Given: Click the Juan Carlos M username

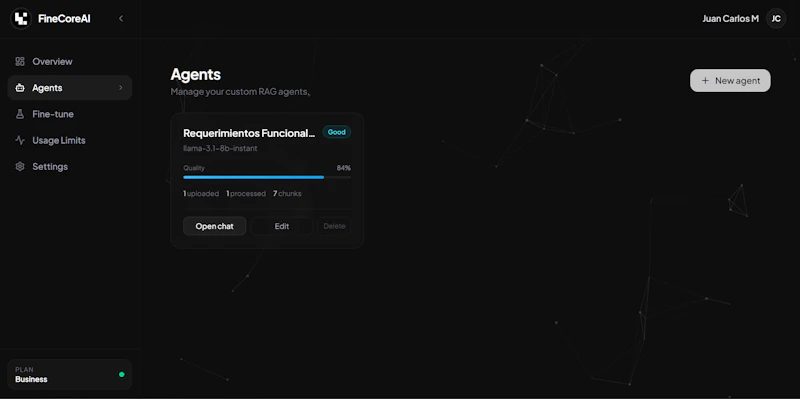Looking at the screenshot, I should (x=730, y=19).
